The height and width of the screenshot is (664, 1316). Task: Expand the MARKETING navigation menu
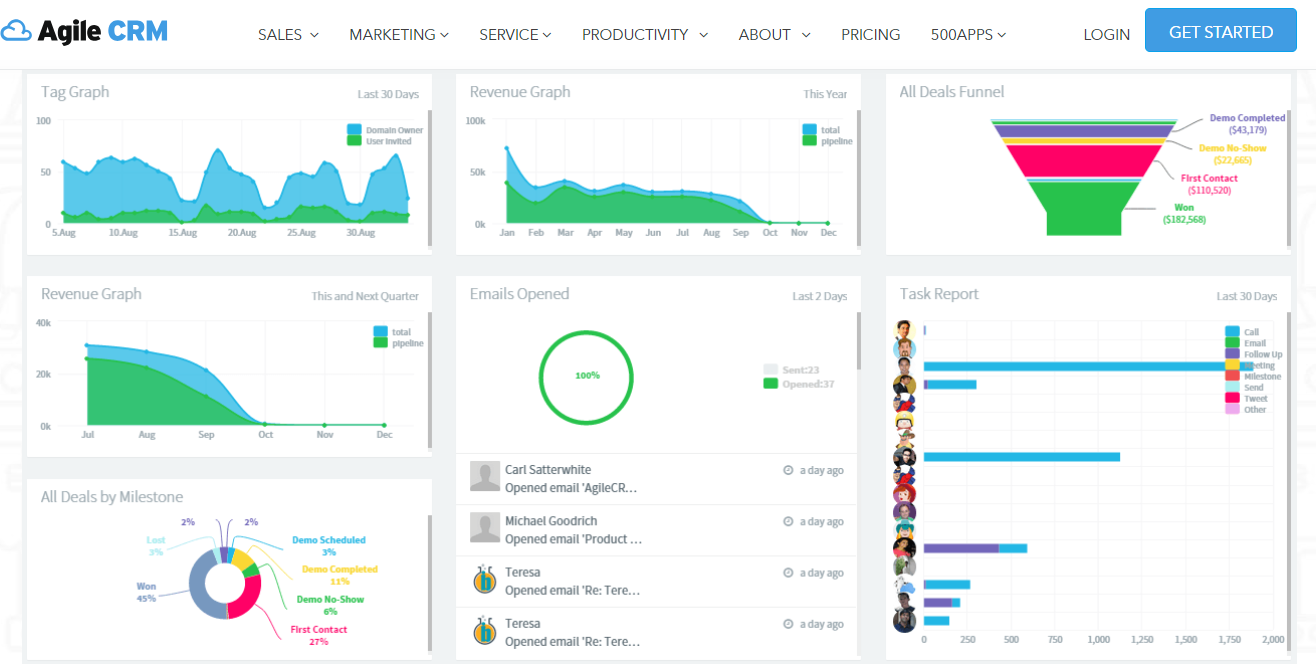point(399,34)
